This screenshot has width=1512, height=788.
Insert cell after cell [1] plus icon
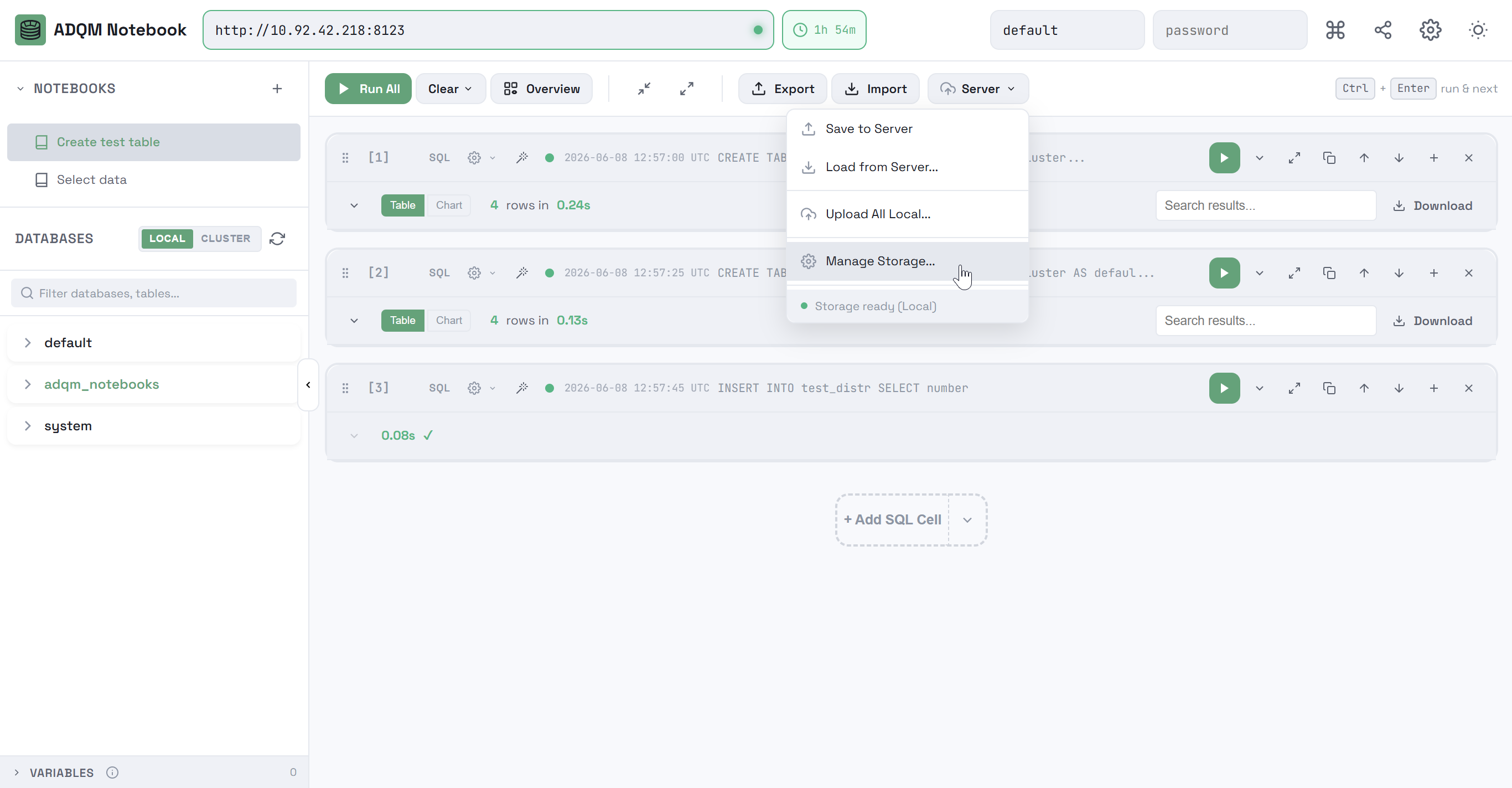coord(1433,158)
